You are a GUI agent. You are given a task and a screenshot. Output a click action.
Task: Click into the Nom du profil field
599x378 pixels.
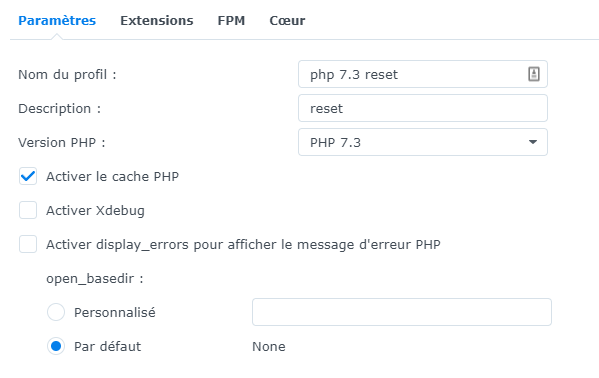pos(423,74)
